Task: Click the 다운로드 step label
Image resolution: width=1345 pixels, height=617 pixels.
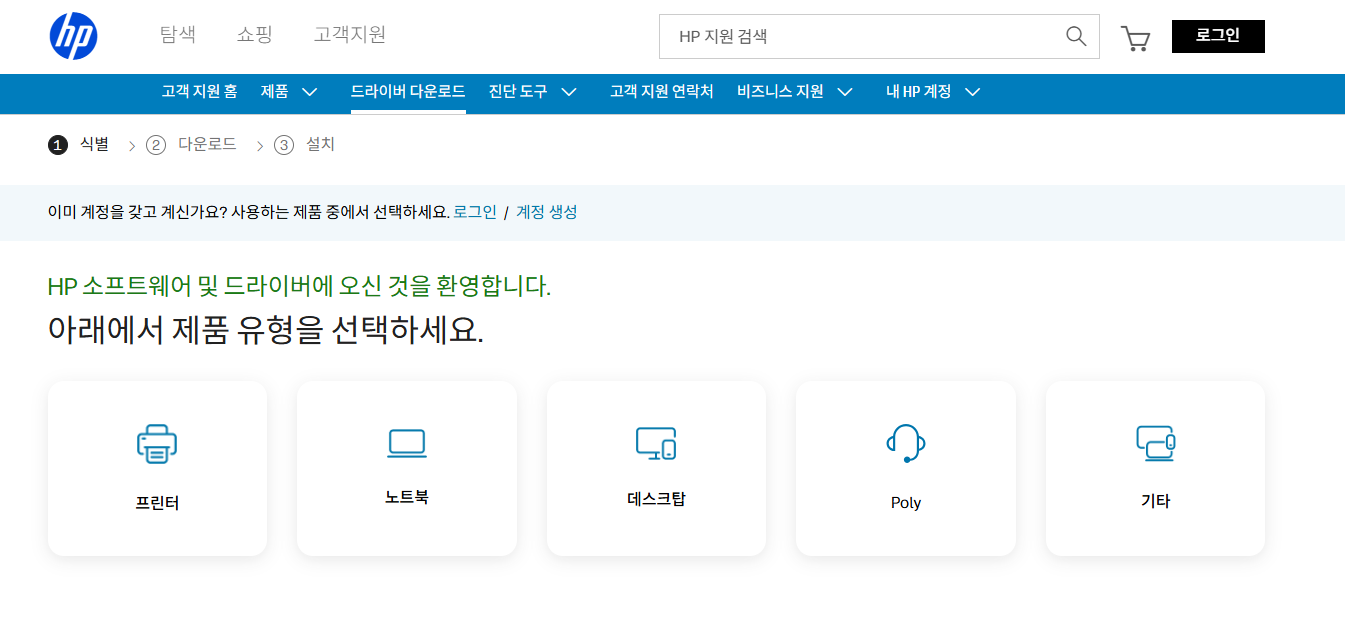Action: (x=207, y=144)
